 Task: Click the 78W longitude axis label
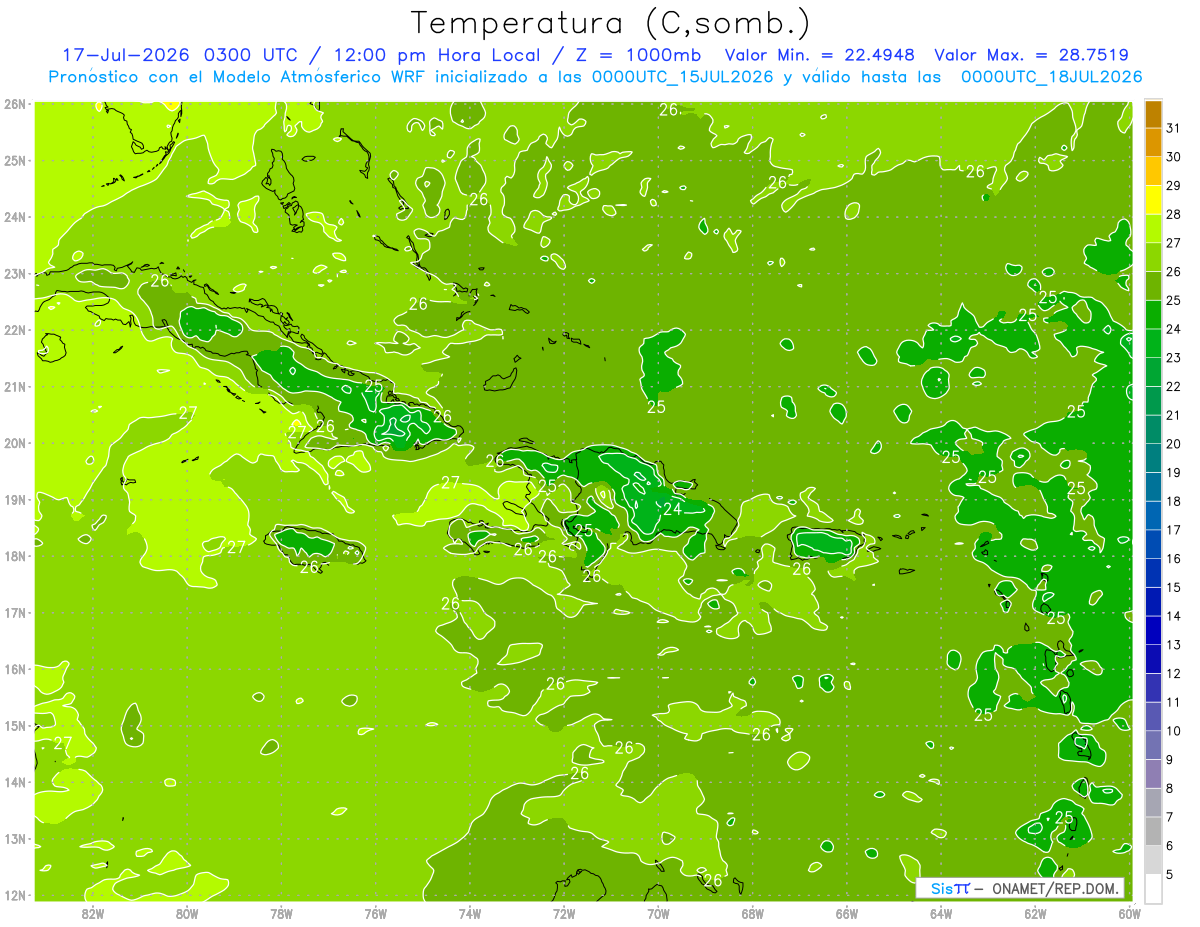click(281, 913)
